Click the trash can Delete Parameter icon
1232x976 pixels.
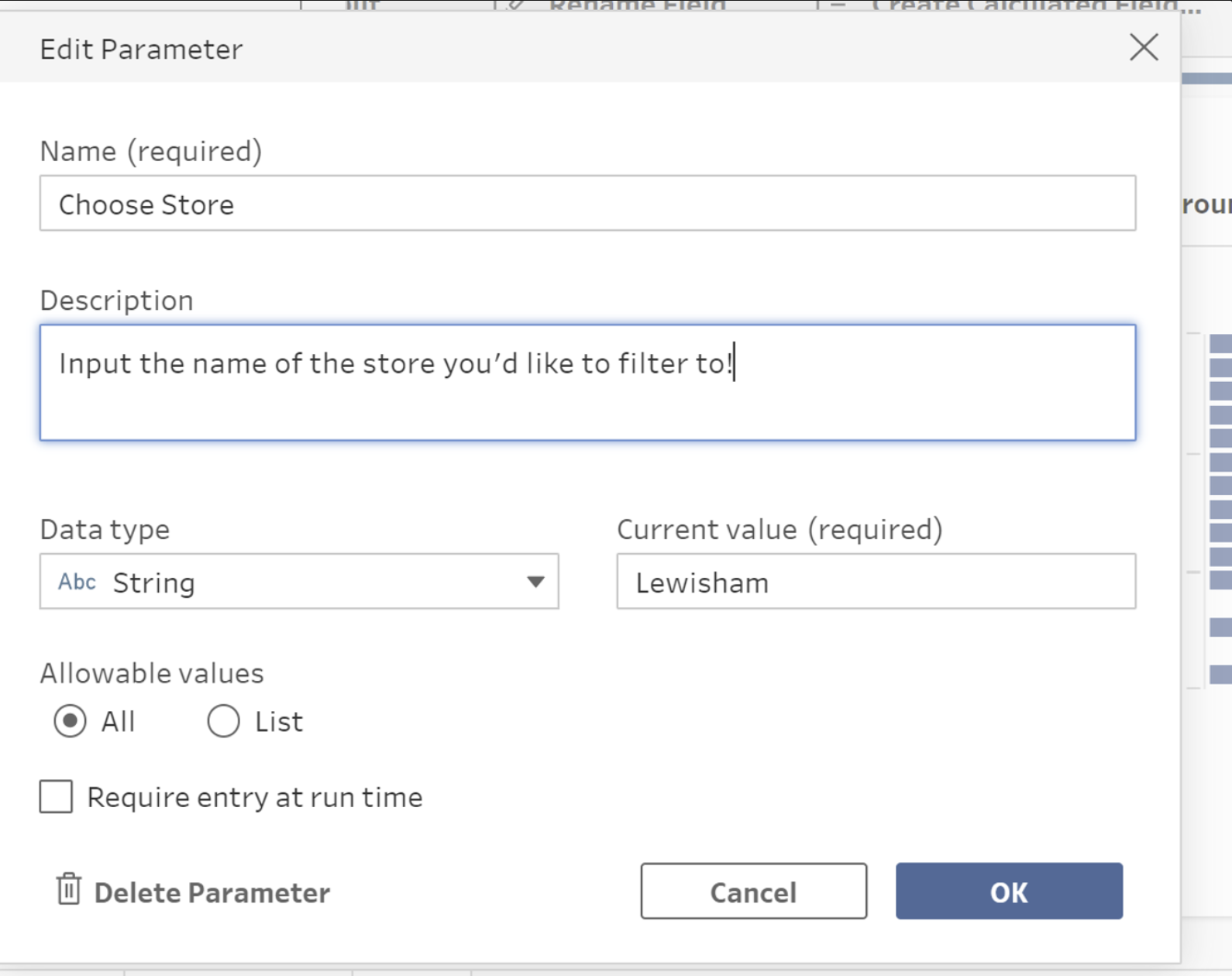click(68, 889)
